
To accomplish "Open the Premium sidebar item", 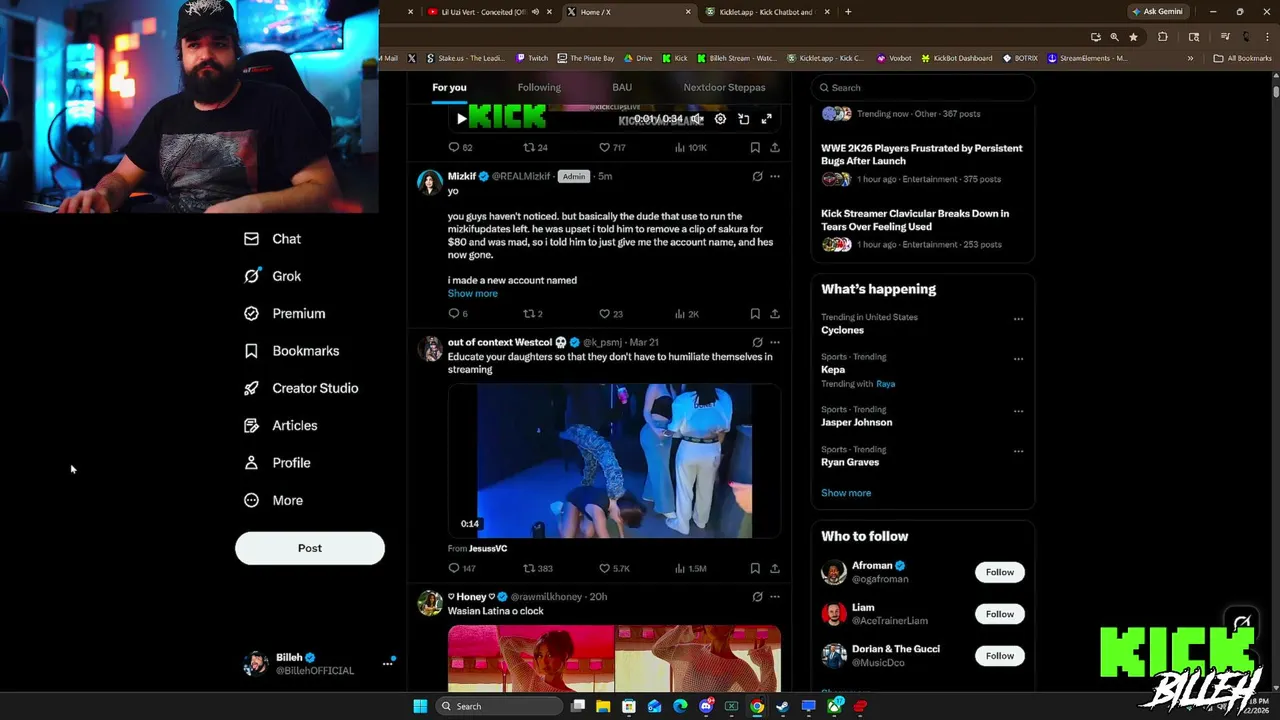I will pos(285,313).
